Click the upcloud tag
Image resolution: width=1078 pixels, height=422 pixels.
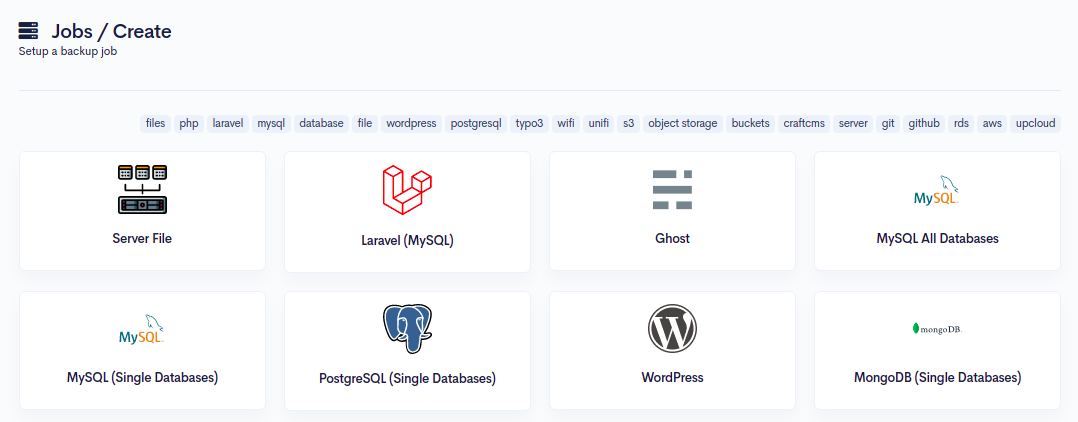[x=1035, y=124]
